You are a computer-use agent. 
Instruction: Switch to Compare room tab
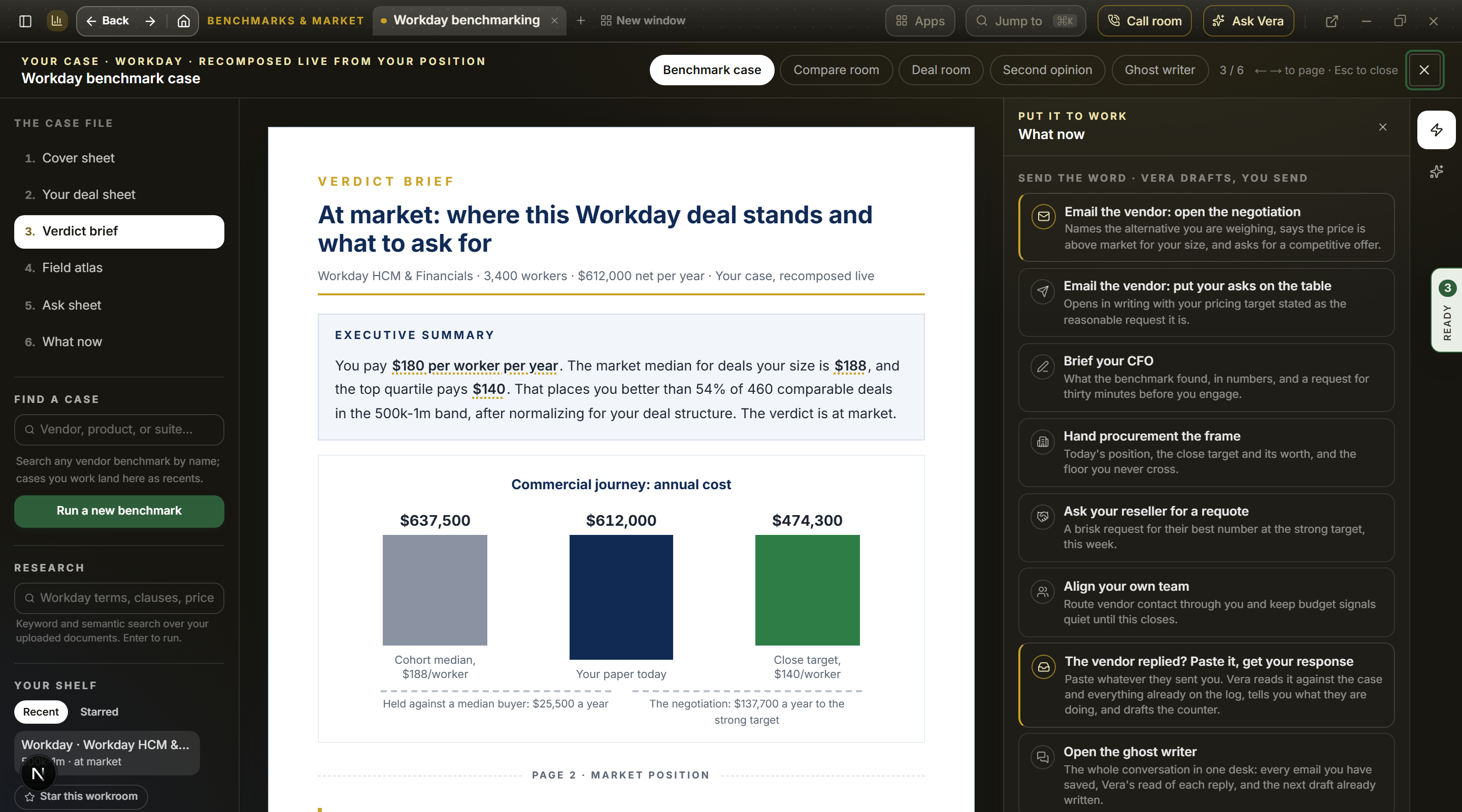pyautogui.click(x=836, y=70)
